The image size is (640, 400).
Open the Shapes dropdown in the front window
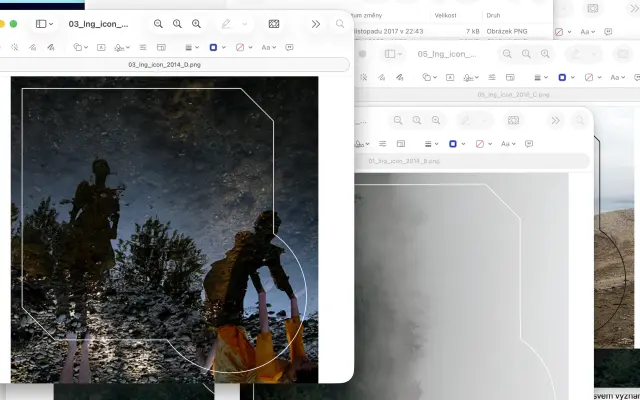79,47
